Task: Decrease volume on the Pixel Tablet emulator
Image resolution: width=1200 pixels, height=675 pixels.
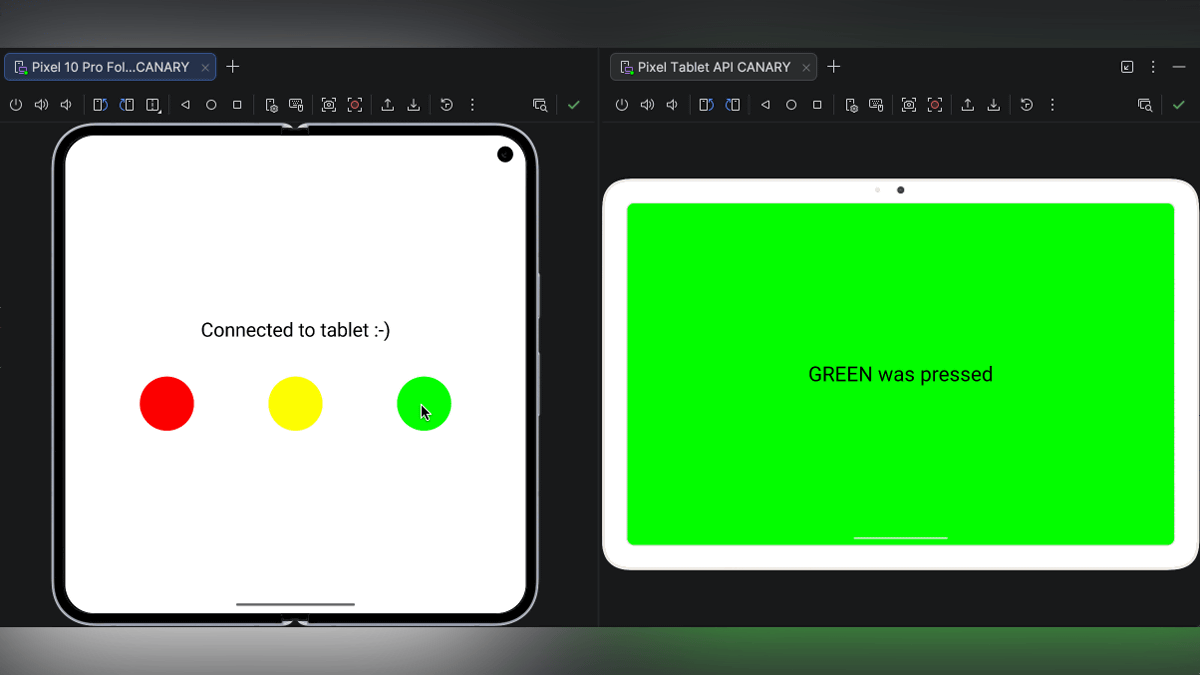Action: click(x=671, y=104)
